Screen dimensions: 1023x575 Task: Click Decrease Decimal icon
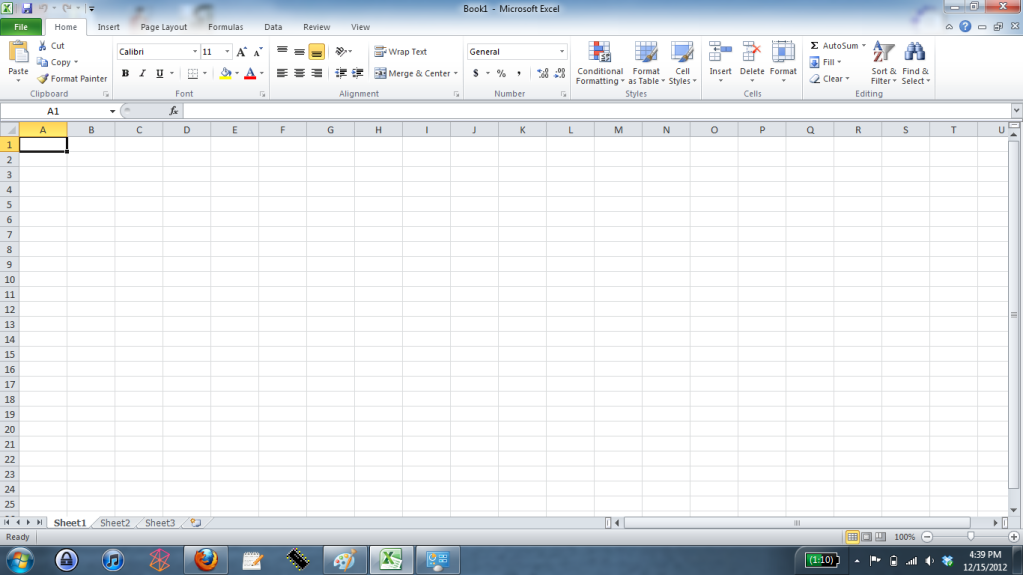point(559,73)
